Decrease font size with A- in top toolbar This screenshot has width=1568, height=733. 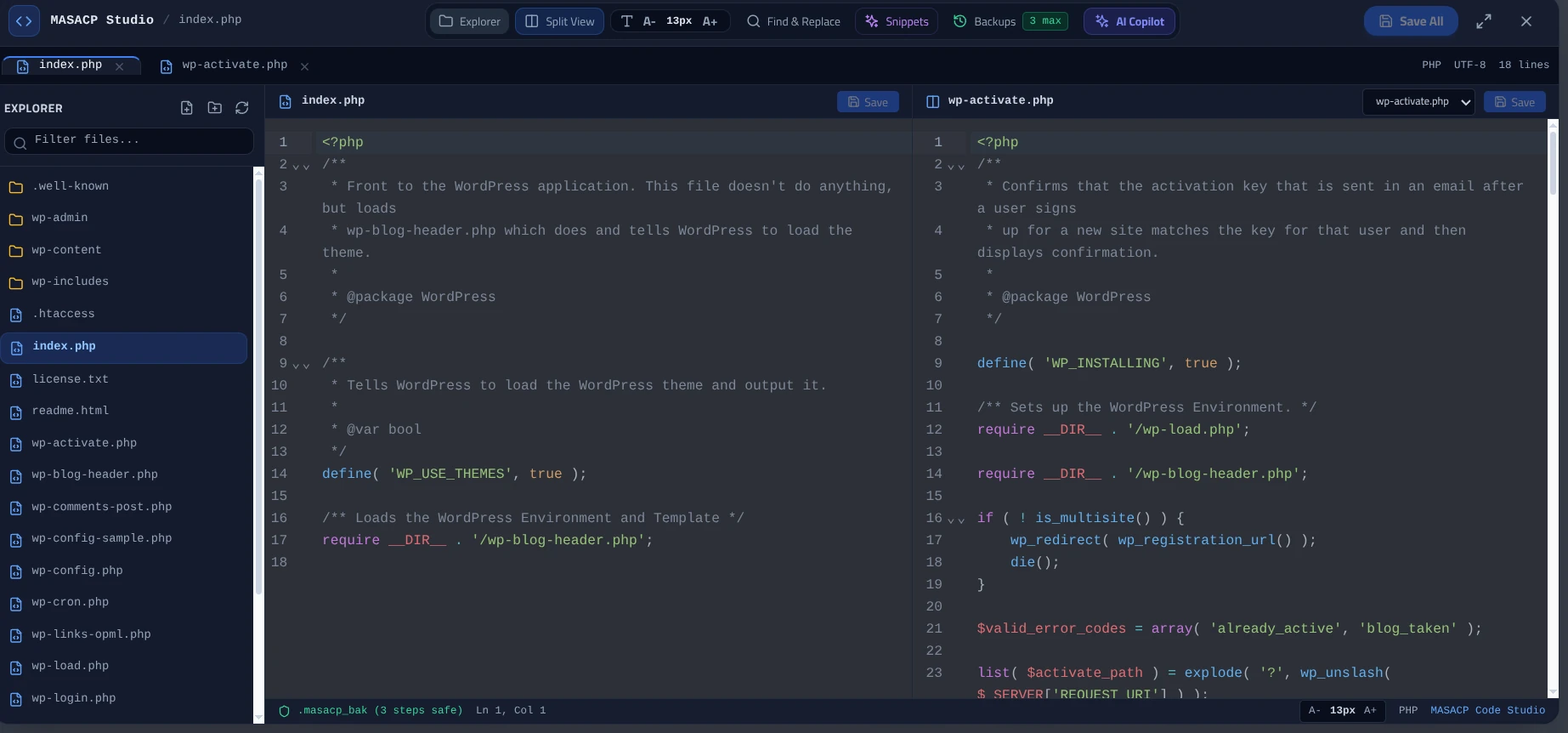coord(649,21)
